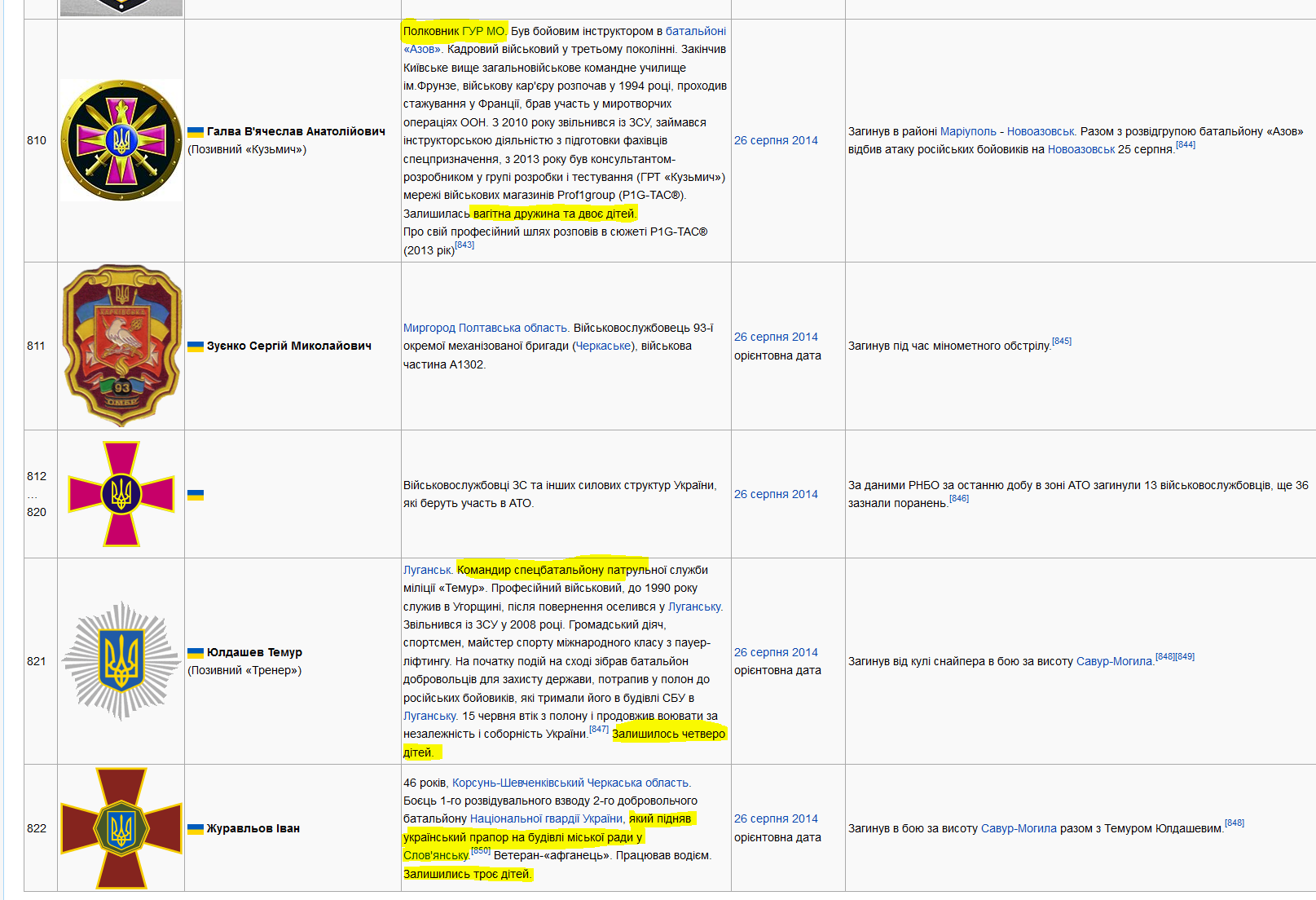The width and height of the screenshot is (1316, 900).
Task: Click row number 811
Action: tap(37, 346)
